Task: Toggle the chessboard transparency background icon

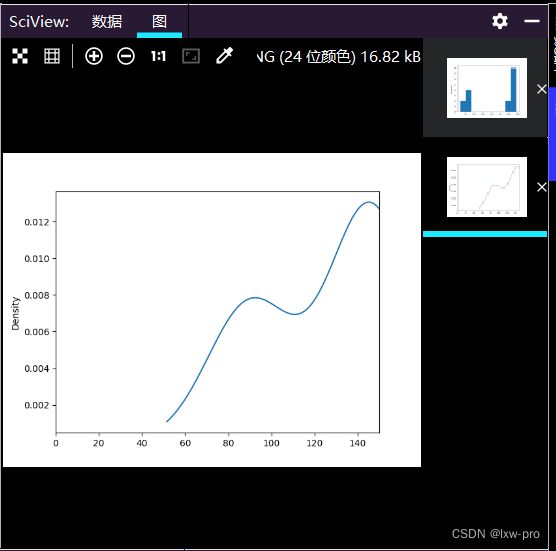Action: 20,56
